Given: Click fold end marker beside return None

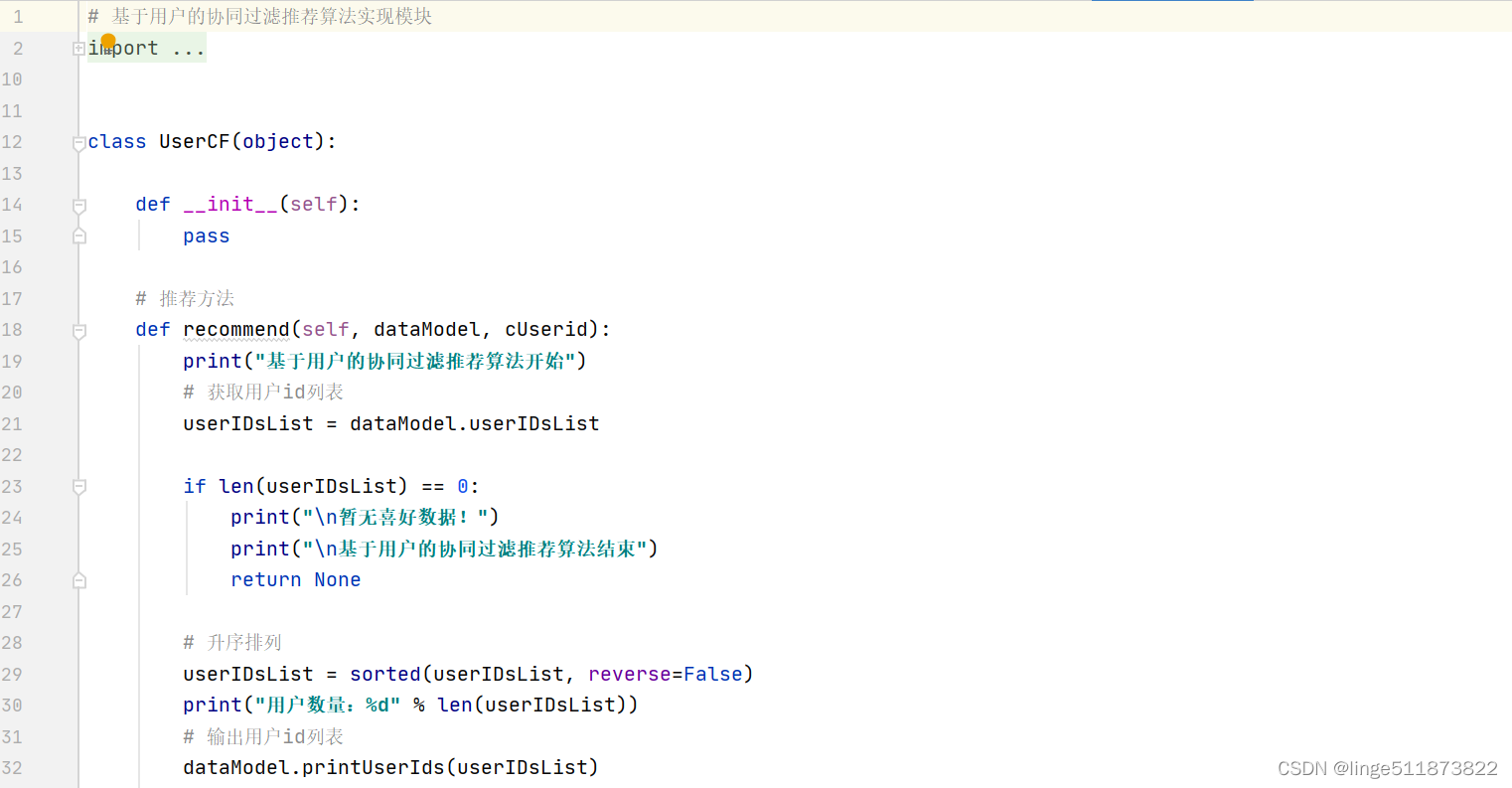Looking at the screenshot, I should (x=79, y=580).
